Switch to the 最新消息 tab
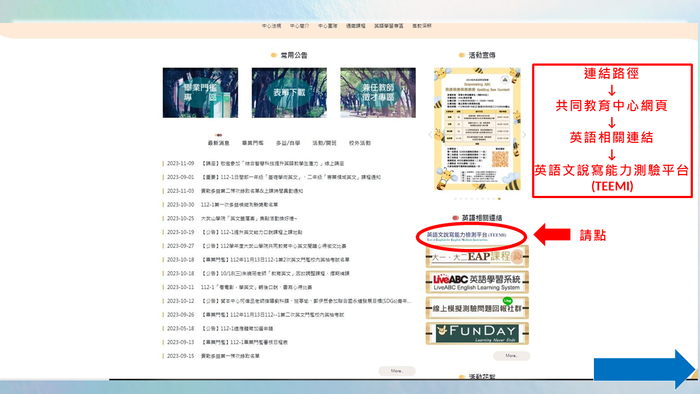 [218, 143]
